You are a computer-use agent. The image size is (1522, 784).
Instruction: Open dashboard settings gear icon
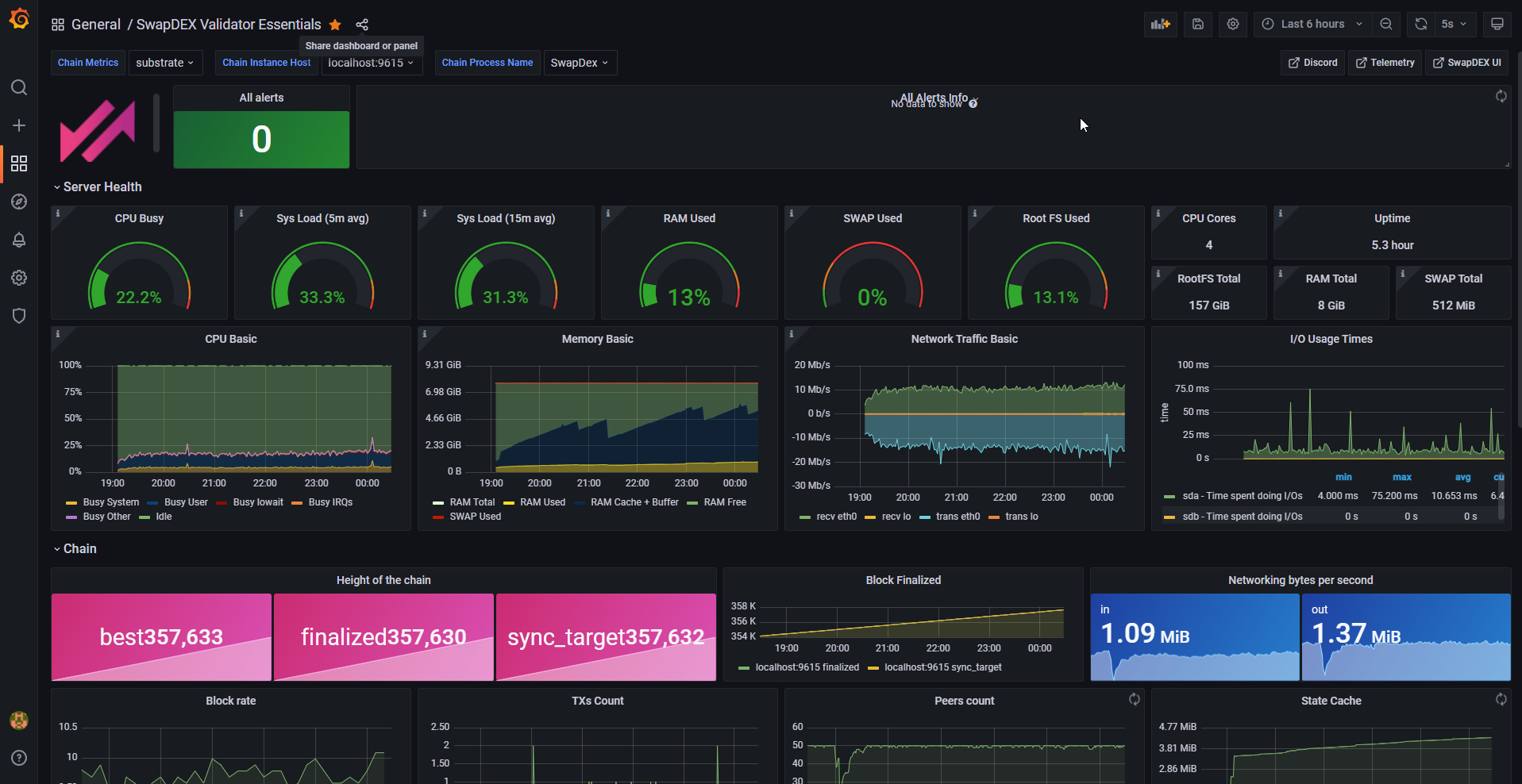1232,24
